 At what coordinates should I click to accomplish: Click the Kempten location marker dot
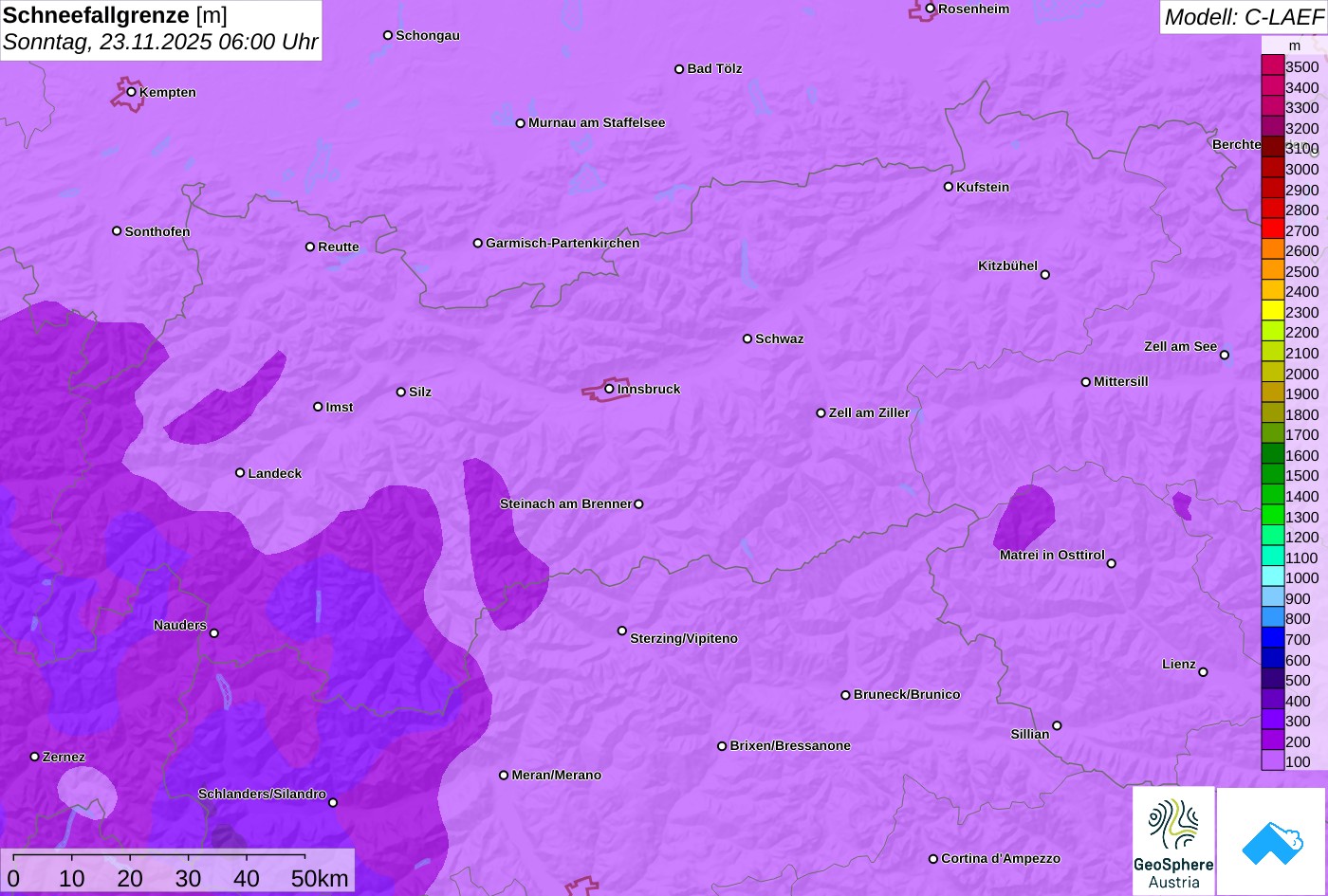[x=132, y=92]
